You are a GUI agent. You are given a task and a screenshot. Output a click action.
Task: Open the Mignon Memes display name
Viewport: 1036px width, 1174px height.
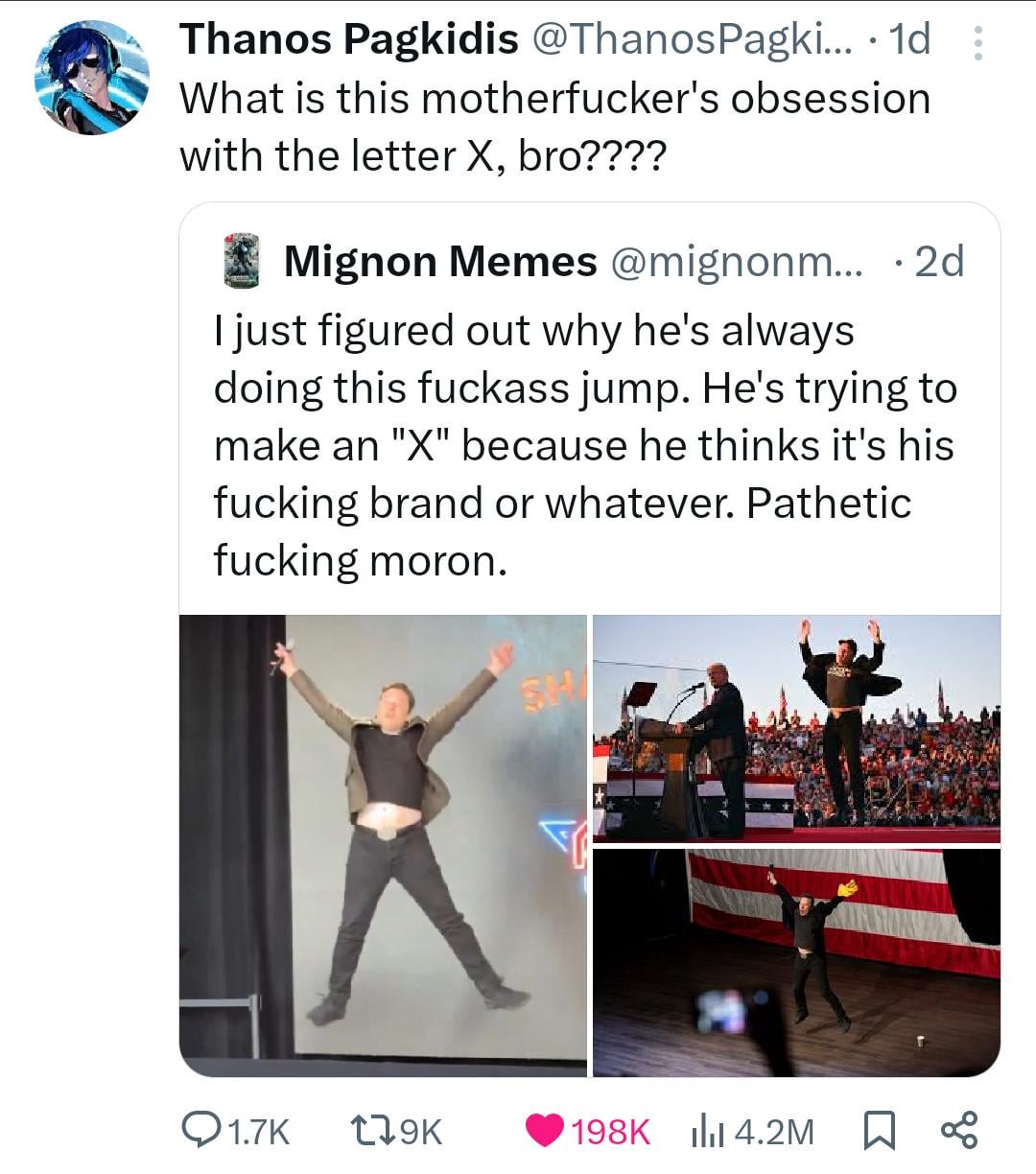point(440,261)
